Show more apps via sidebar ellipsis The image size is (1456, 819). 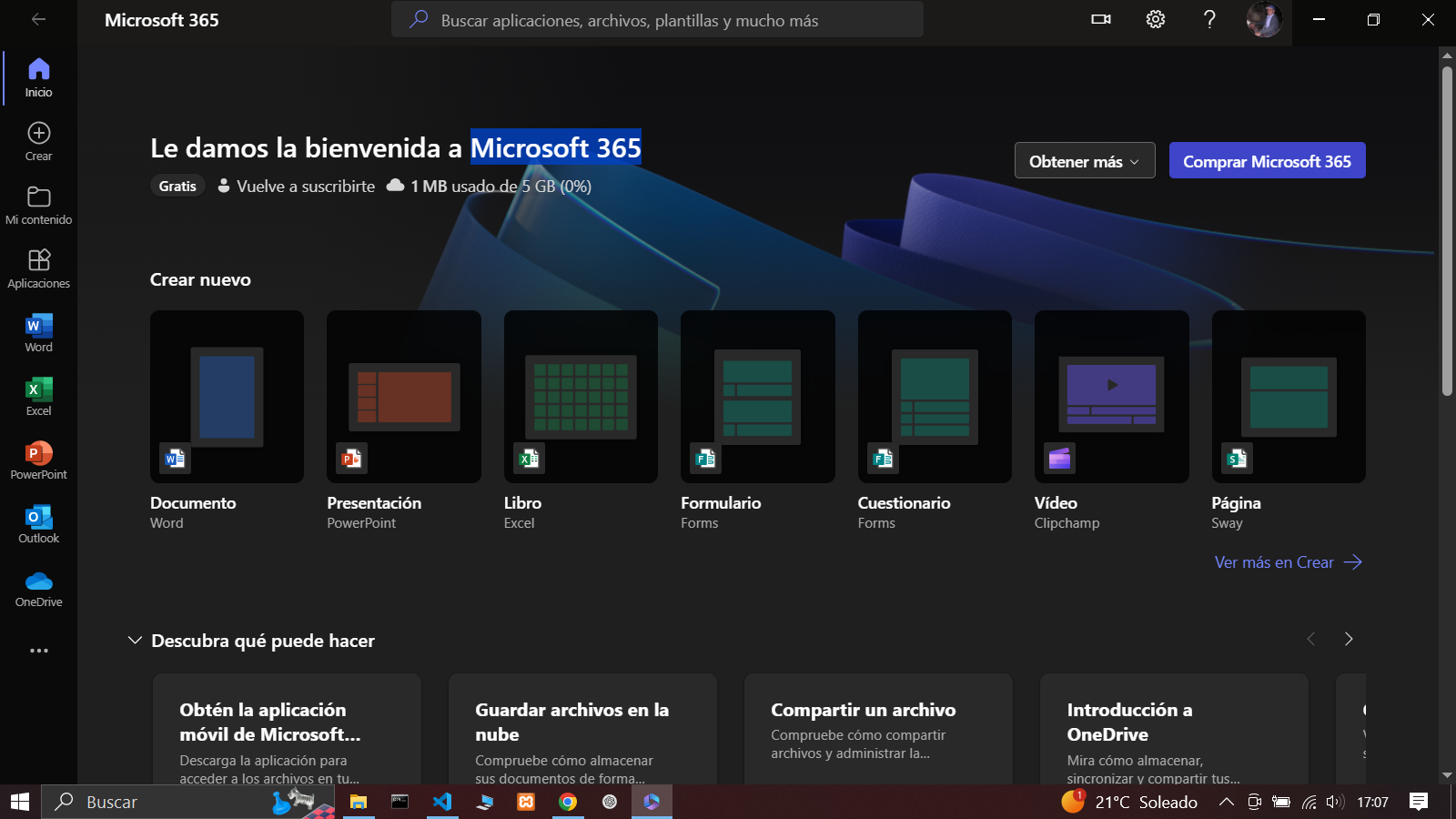tap(38, 651)
